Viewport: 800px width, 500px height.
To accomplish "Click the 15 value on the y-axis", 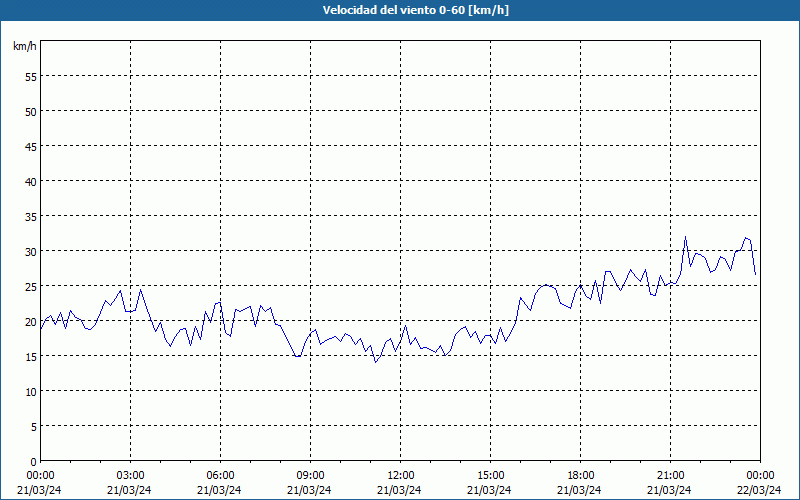I will [x=31, y=357].
